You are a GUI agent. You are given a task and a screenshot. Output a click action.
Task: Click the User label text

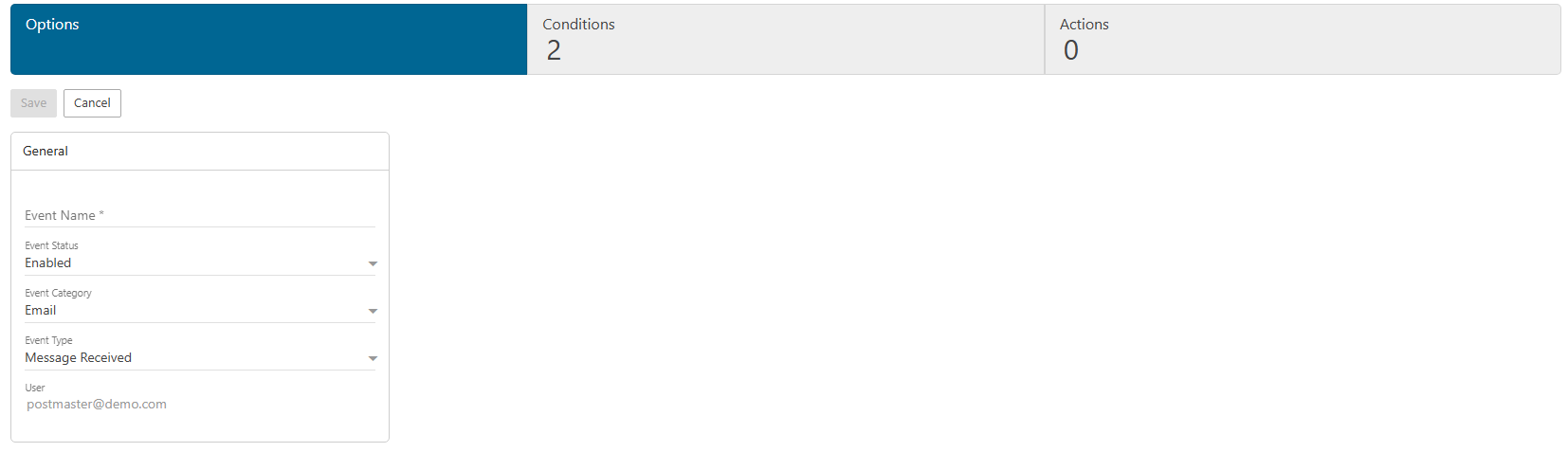tap(35, 388)
